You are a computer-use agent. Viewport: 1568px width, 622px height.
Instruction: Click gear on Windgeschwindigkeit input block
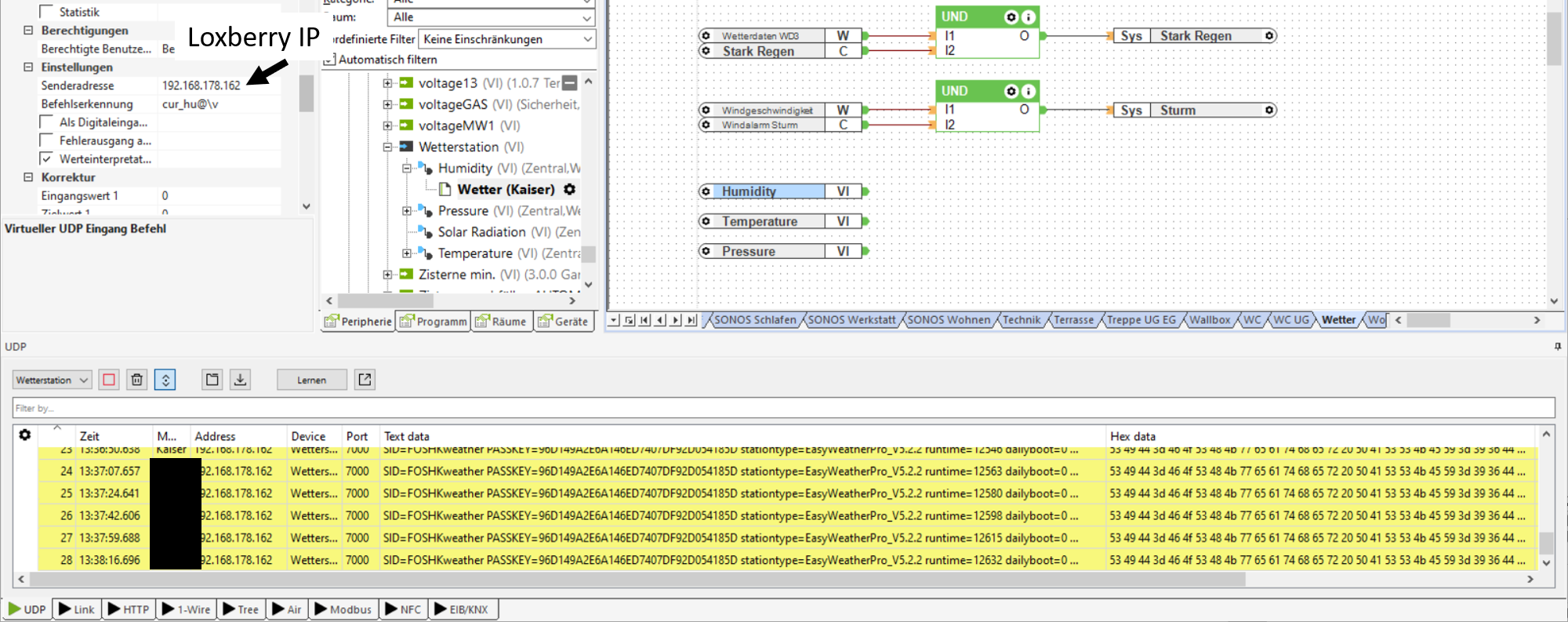706,111
